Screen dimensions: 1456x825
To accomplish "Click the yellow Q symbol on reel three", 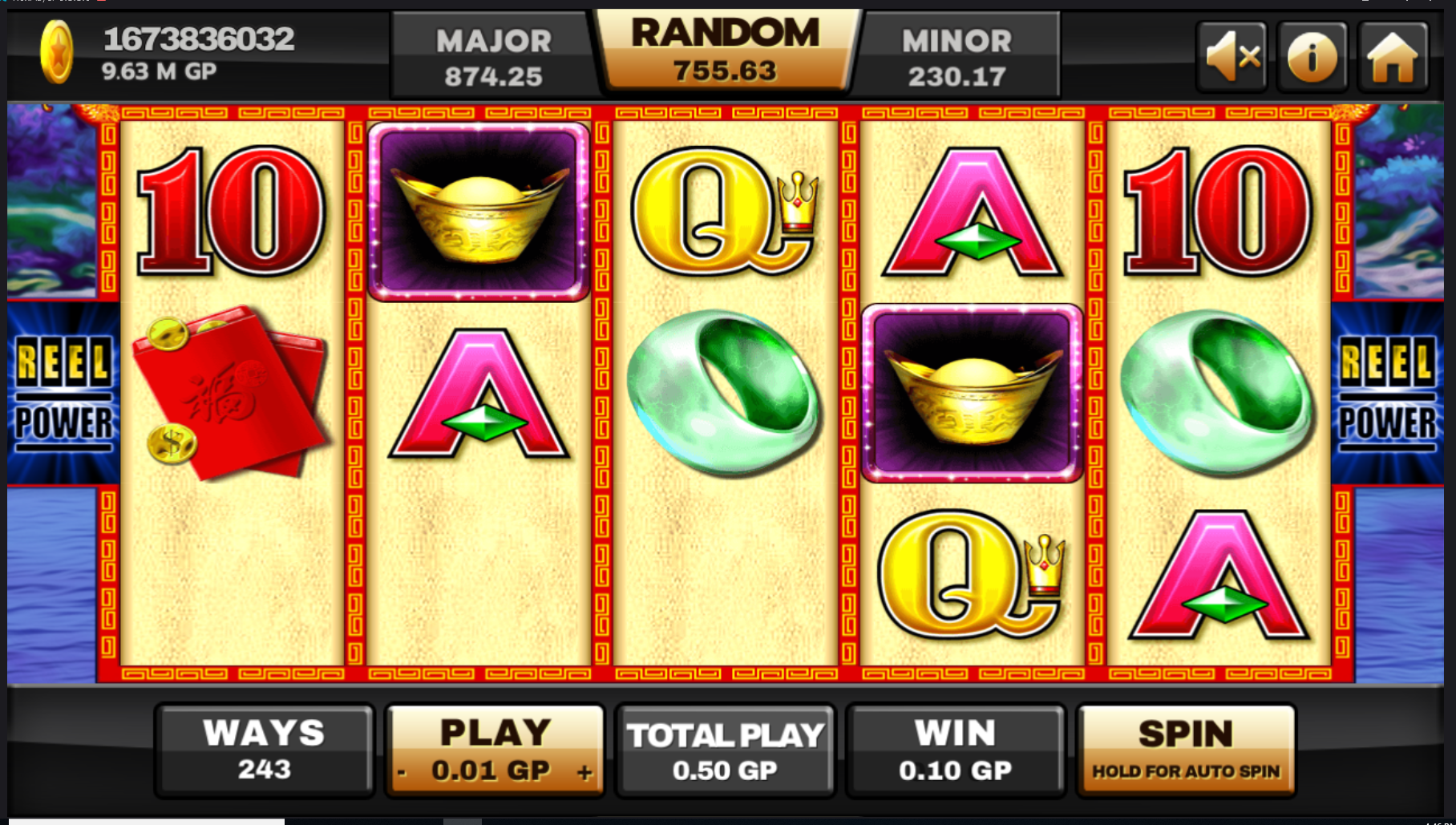I will [x=724, y=212].
